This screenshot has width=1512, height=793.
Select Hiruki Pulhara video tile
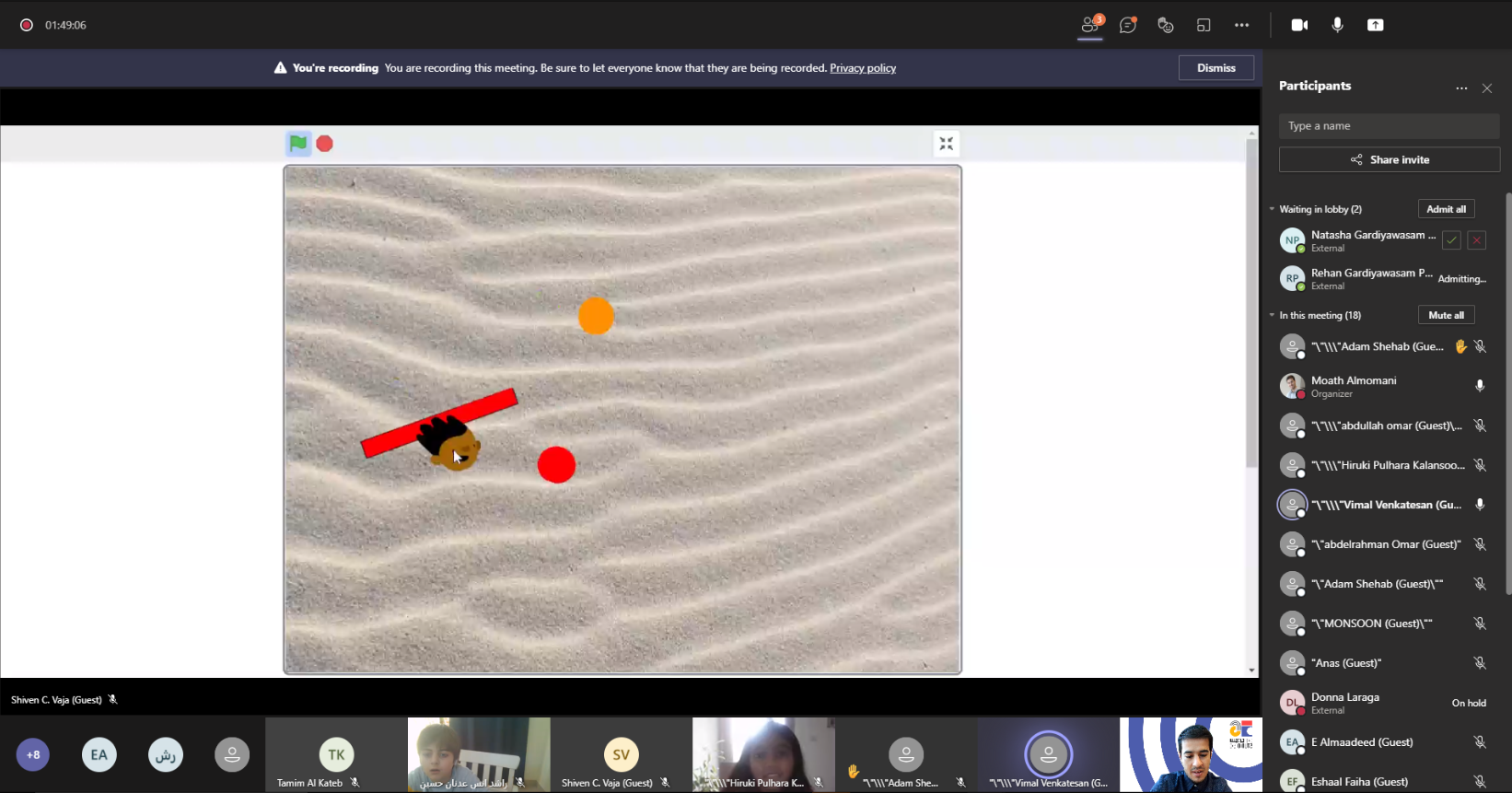(x=763, y=755)
